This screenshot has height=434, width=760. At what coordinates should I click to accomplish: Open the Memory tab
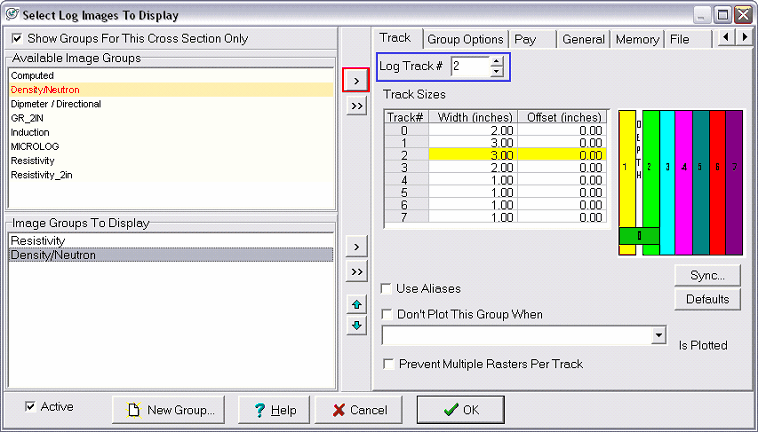coord(637,39)
